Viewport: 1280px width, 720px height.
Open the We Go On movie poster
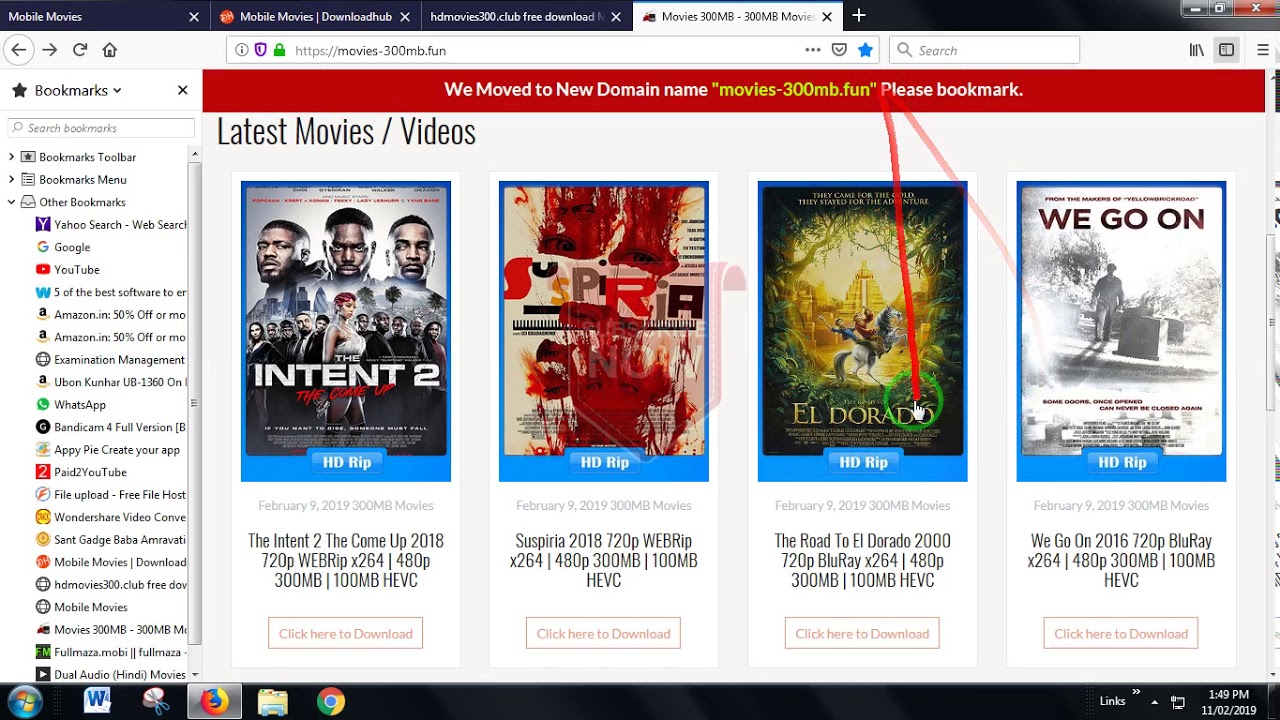[1121, 331]
